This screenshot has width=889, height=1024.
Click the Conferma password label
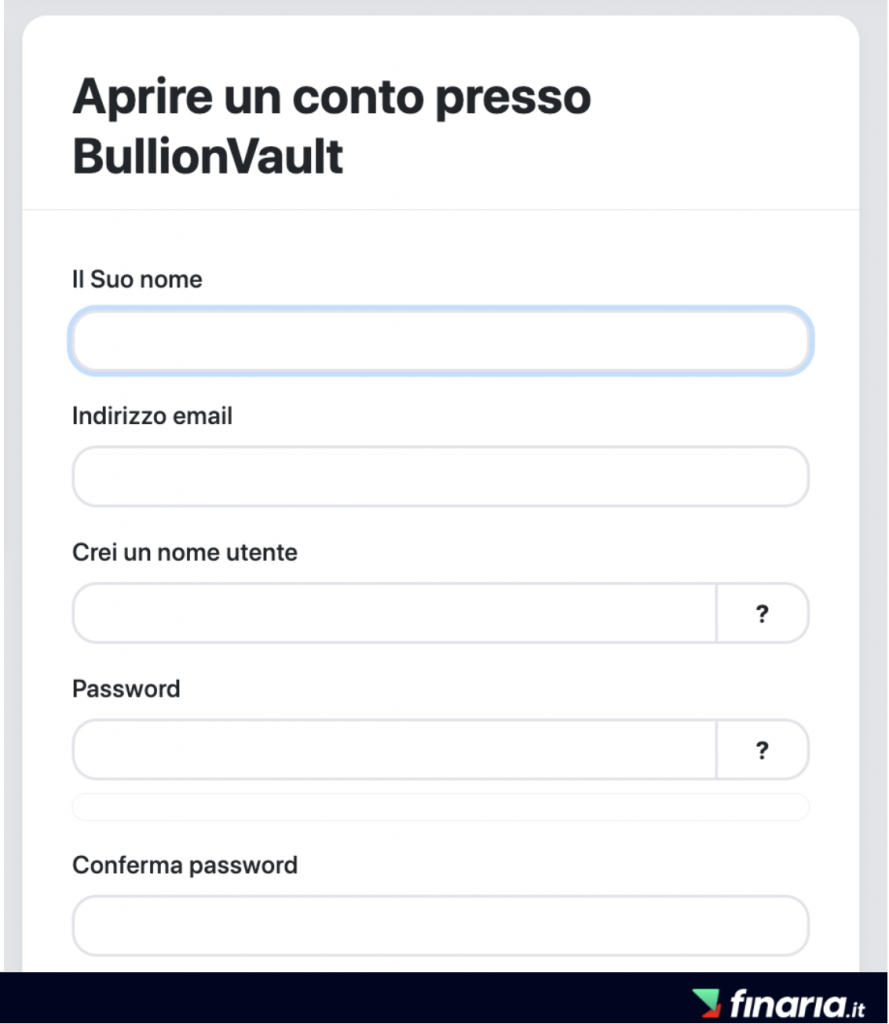click(x=185, y=865)
